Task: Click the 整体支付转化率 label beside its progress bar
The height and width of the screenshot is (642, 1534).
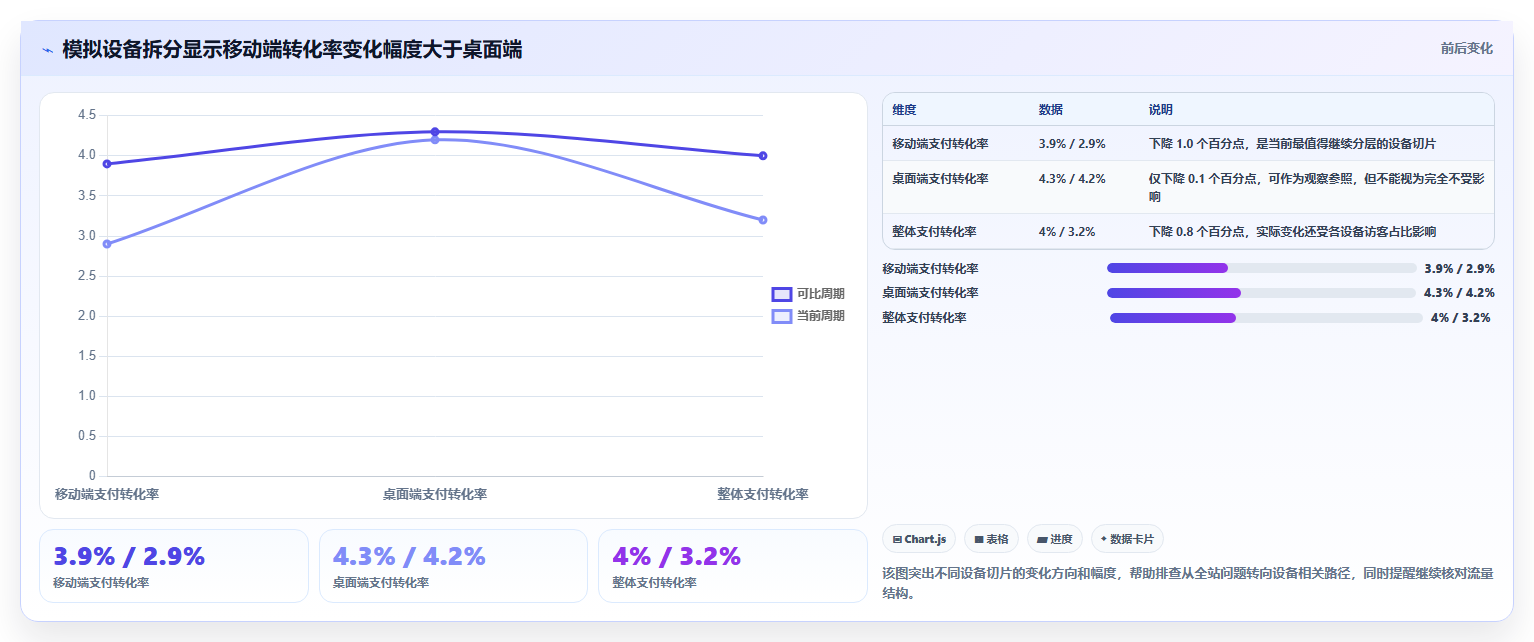Action: coord(925,318)
